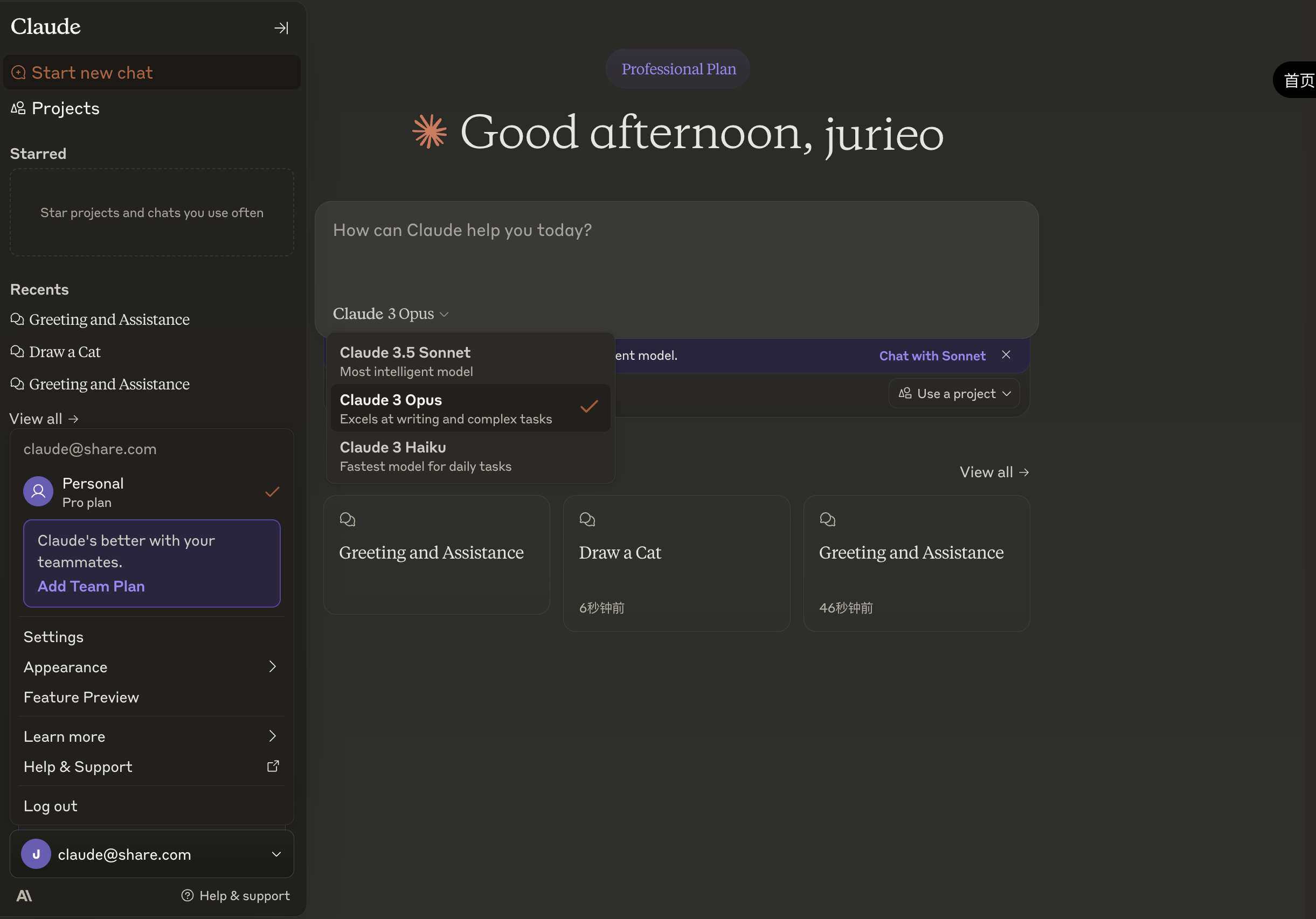Click the Start new chat plus icon
The image size is (1316, 919).
tap(18, 73)
